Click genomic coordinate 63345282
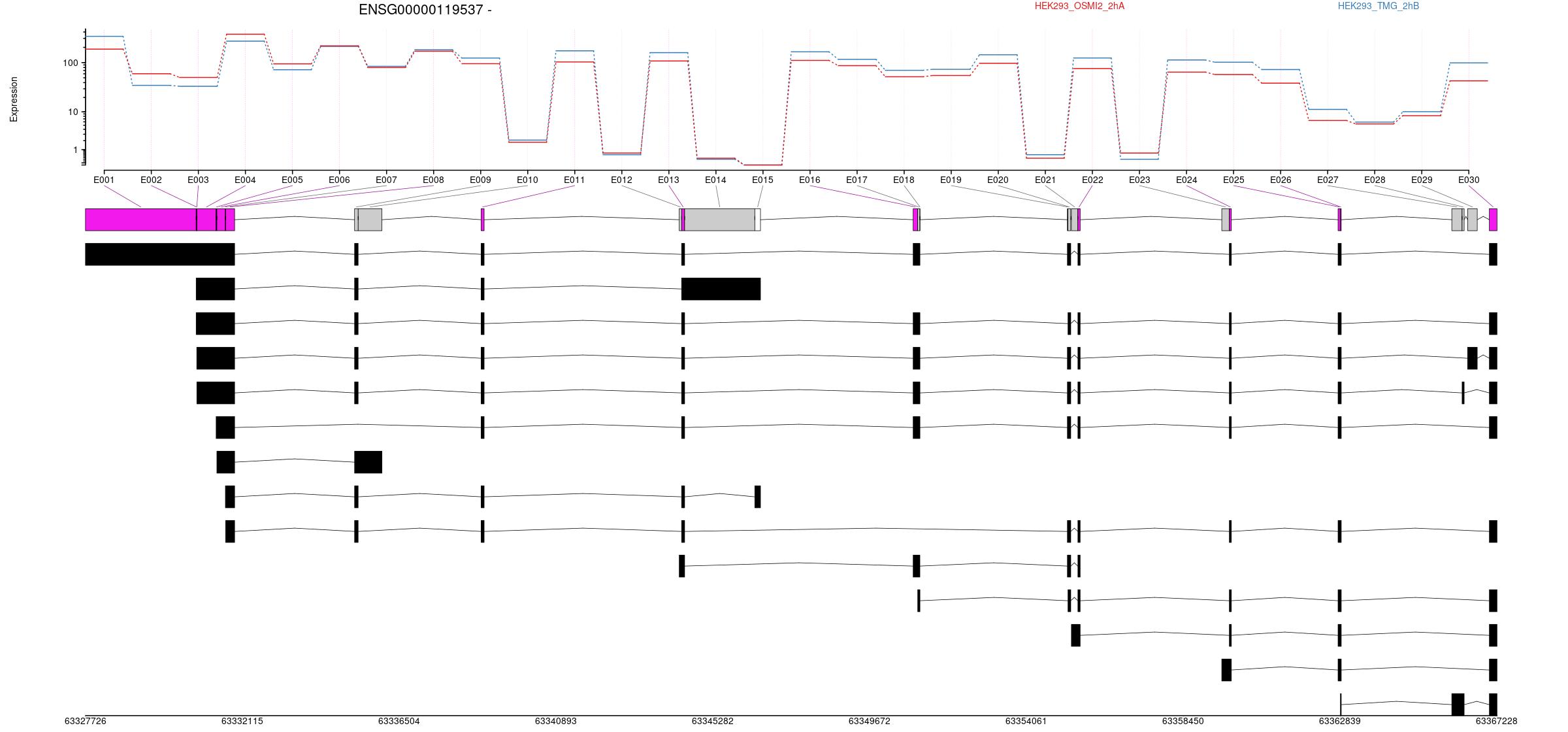 pyautogui.click(x=712, y=721)
